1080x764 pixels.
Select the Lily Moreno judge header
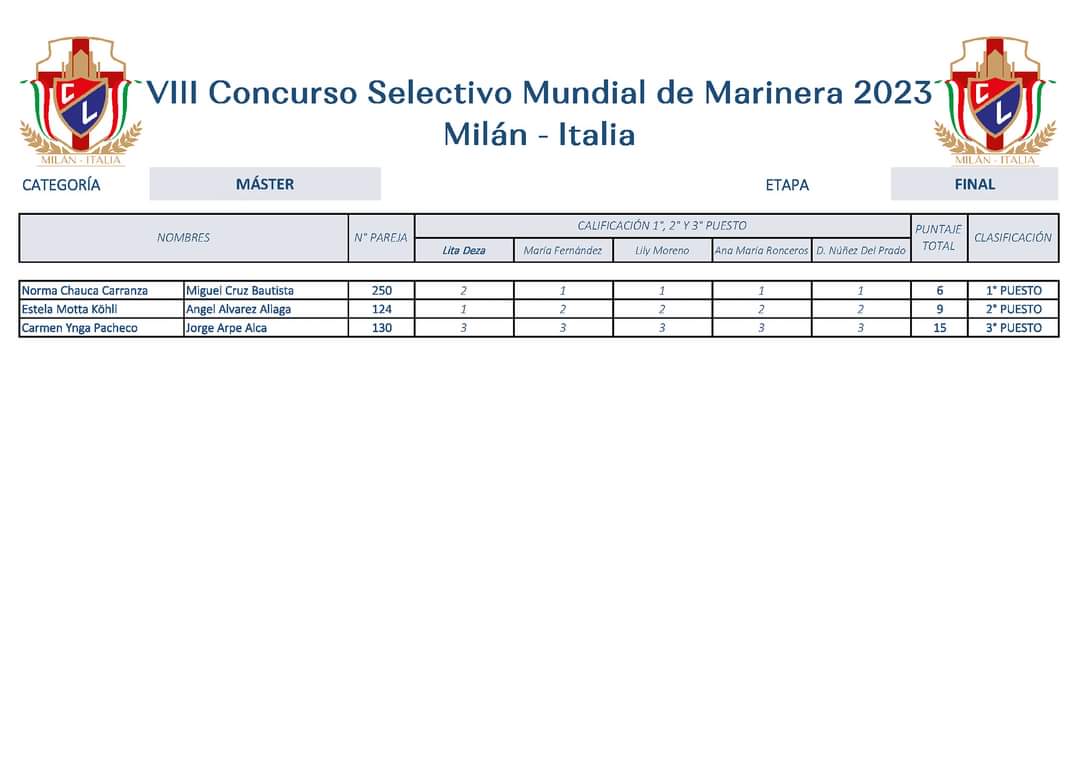(662, 250)
